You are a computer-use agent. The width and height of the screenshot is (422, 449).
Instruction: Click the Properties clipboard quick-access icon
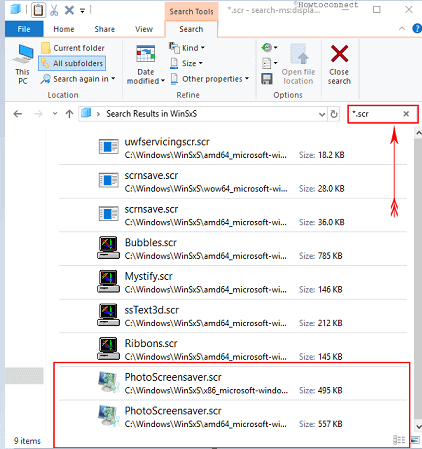(38, 10)
